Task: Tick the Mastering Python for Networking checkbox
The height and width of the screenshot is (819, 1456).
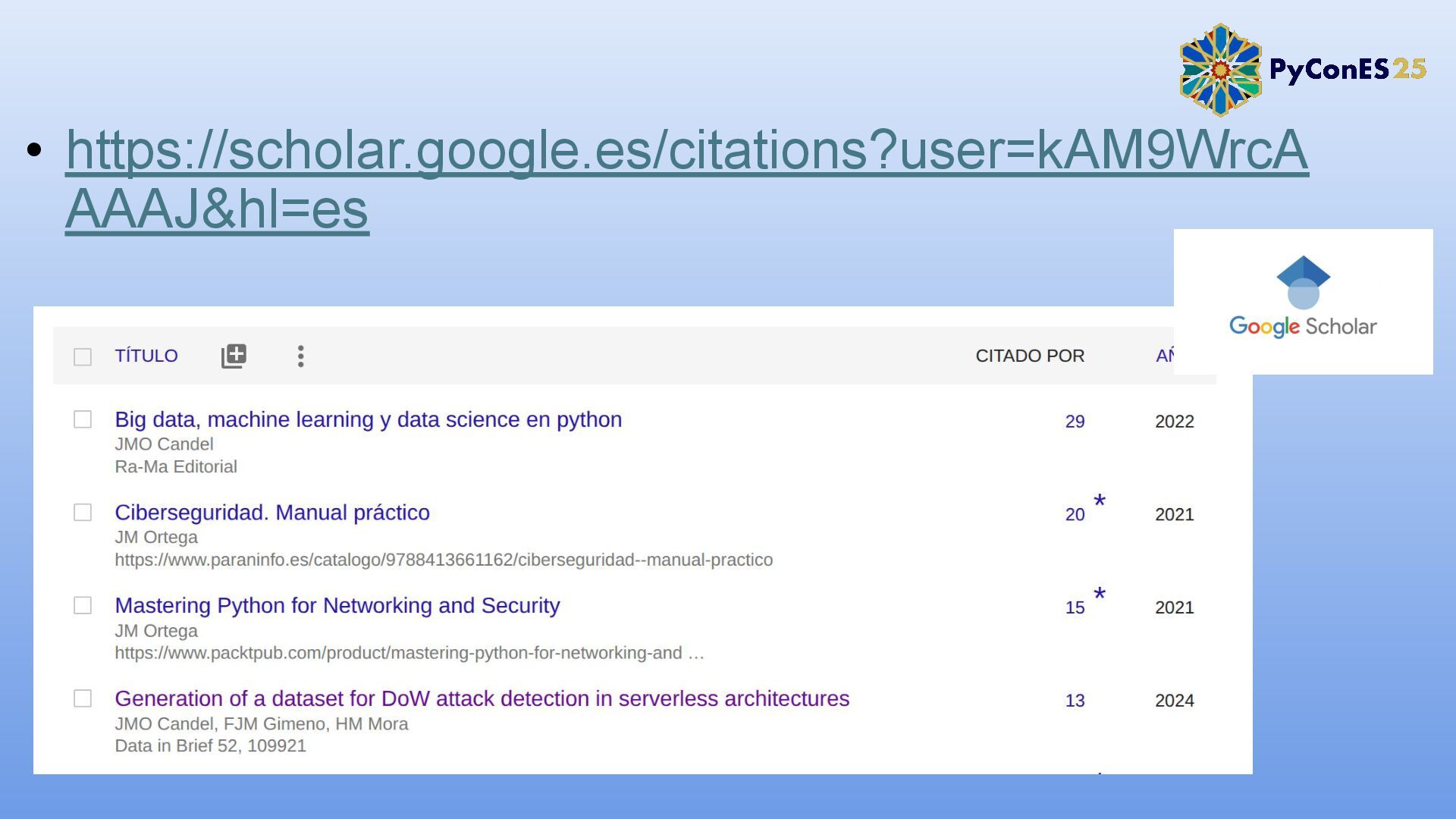Action: [x=83, y=605]
